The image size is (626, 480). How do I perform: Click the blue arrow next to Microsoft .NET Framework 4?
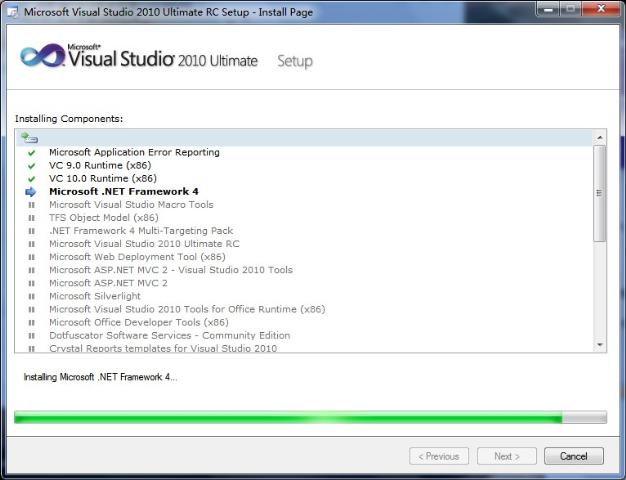tap(31, 192)
